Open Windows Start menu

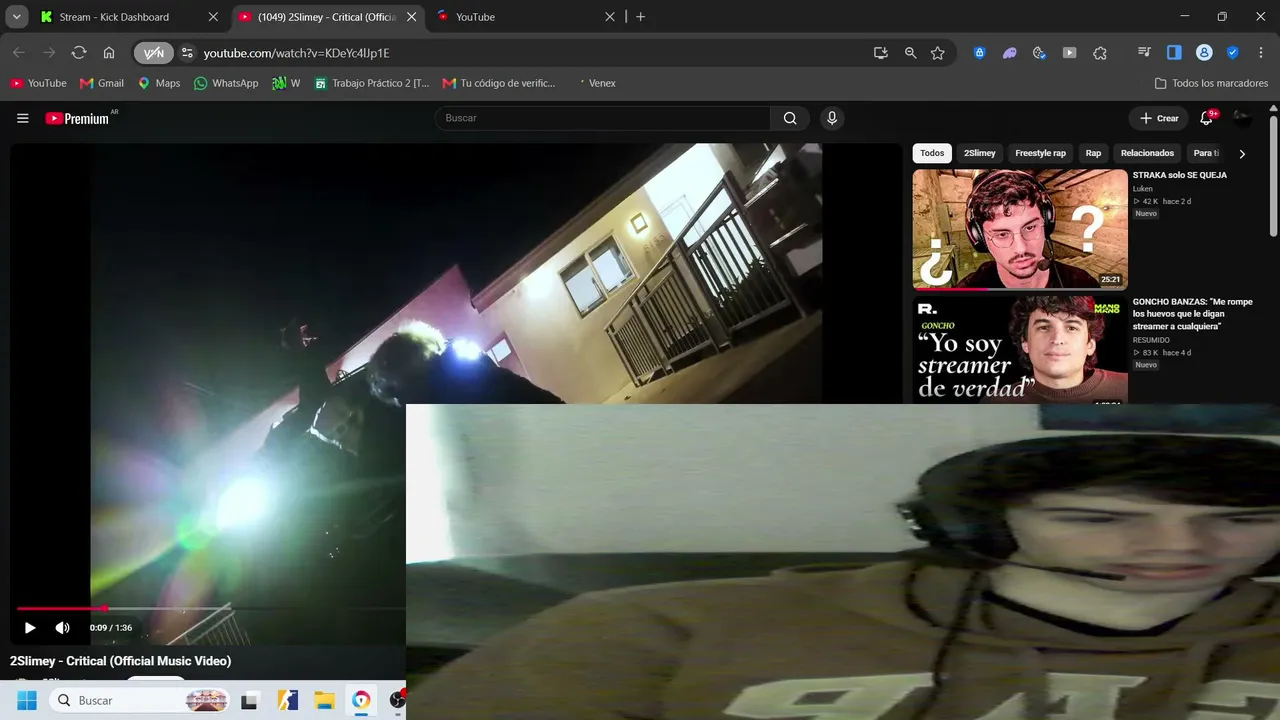point(27,701)
